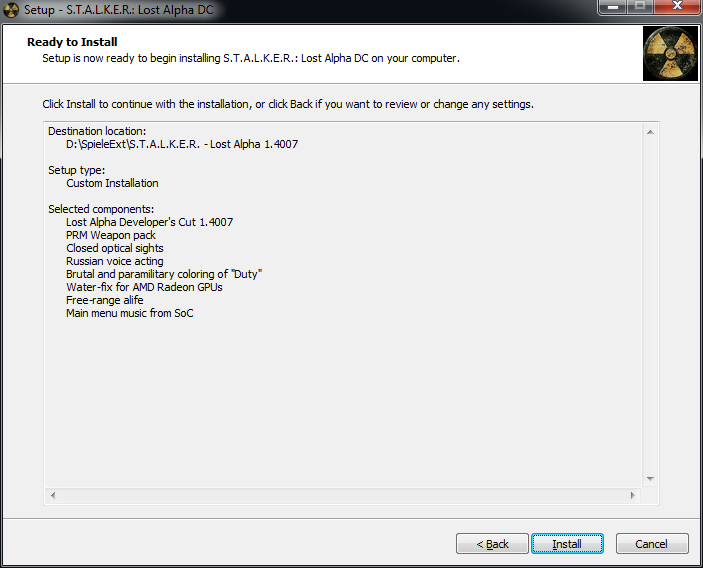
Task: Click the destination path D:\SpieleExt line
Action: [x=182, y=144]
